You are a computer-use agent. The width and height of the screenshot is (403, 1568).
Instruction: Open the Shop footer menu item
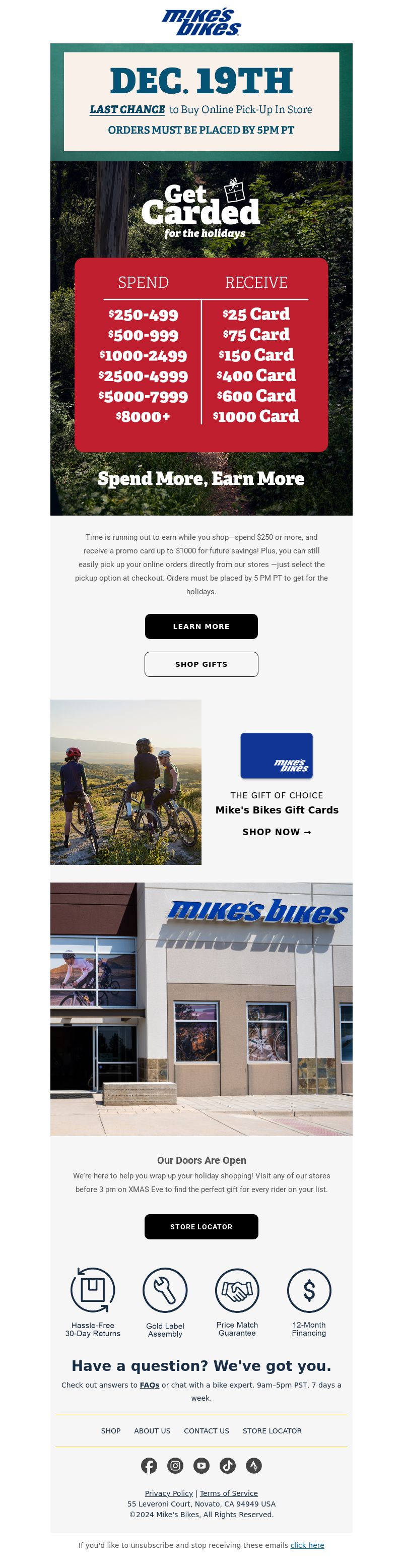pyautogui.click(x=111, y=1430)
